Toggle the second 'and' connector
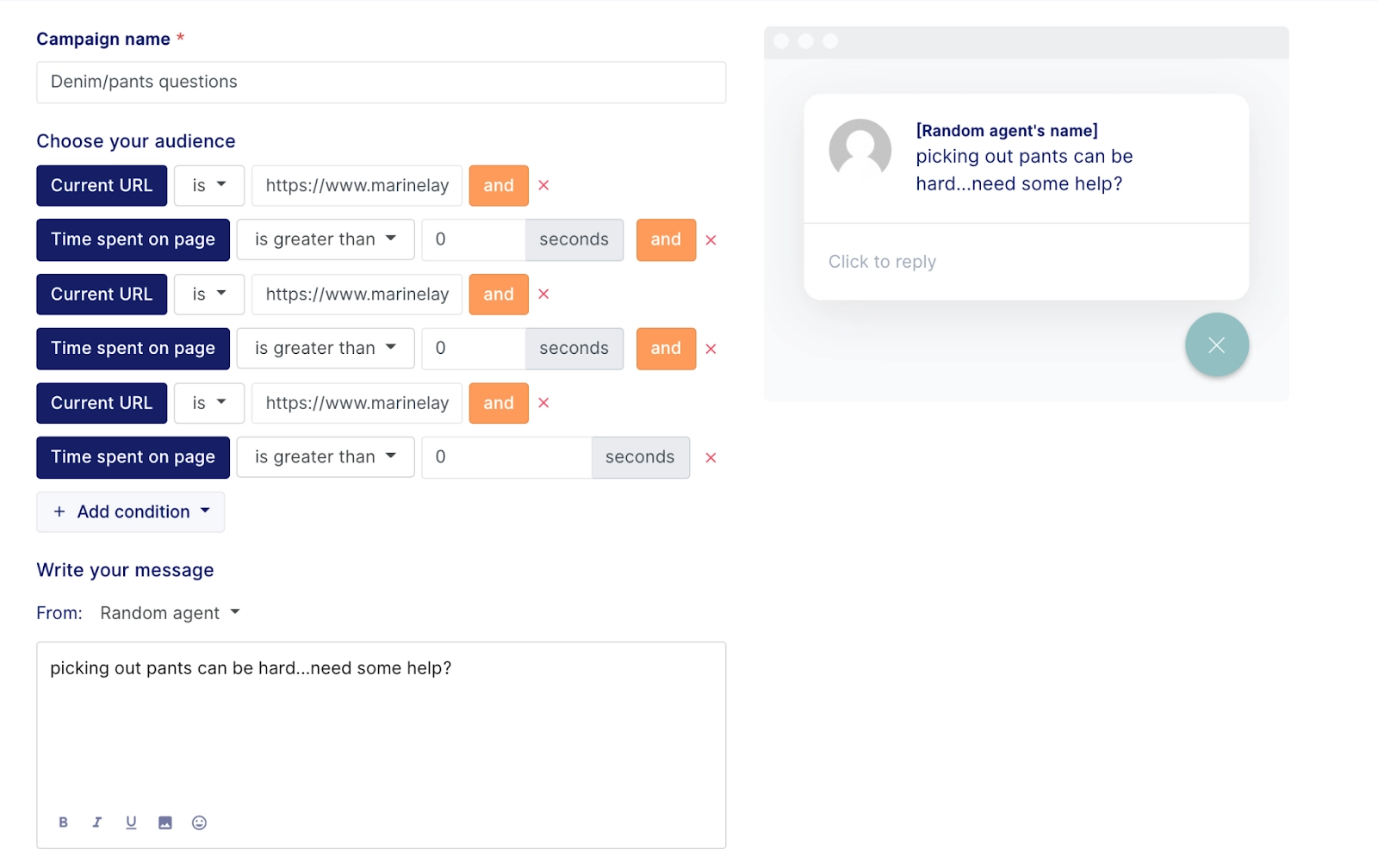 665,239
